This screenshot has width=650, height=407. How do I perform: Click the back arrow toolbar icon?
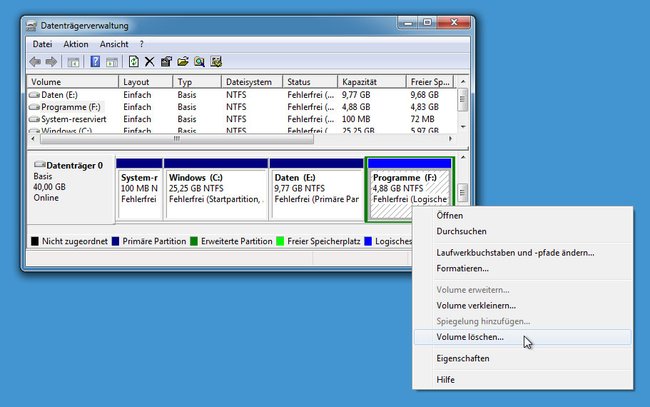(x=35, y=62)
